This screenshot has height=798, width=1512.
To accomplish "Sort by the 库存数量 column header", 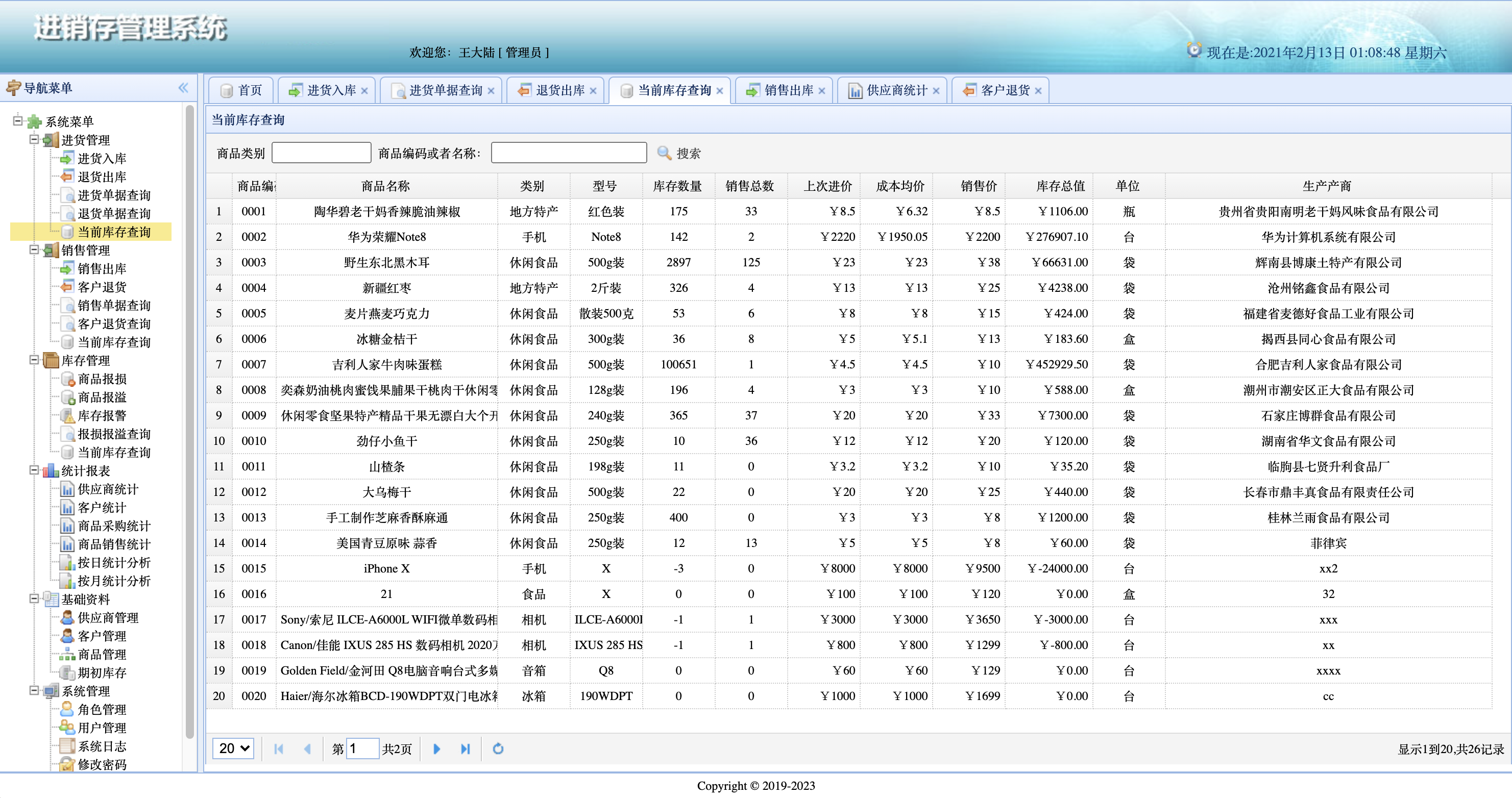I will [678, 186].
